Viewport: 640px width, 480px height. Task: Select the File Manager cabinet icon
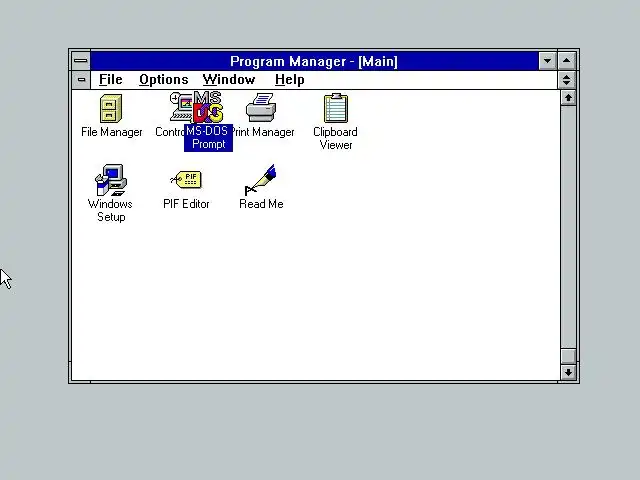[x=111, y=109]
